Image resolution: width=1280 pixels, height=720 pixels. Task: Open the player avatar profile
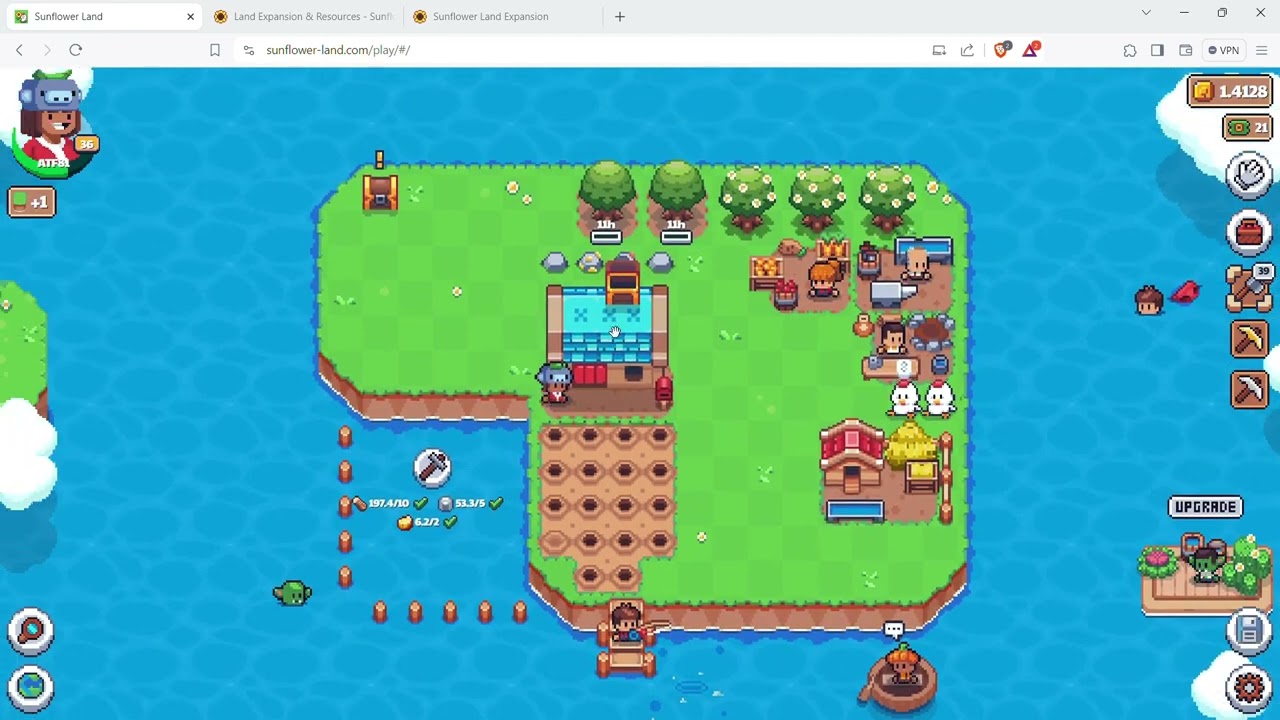51,123
